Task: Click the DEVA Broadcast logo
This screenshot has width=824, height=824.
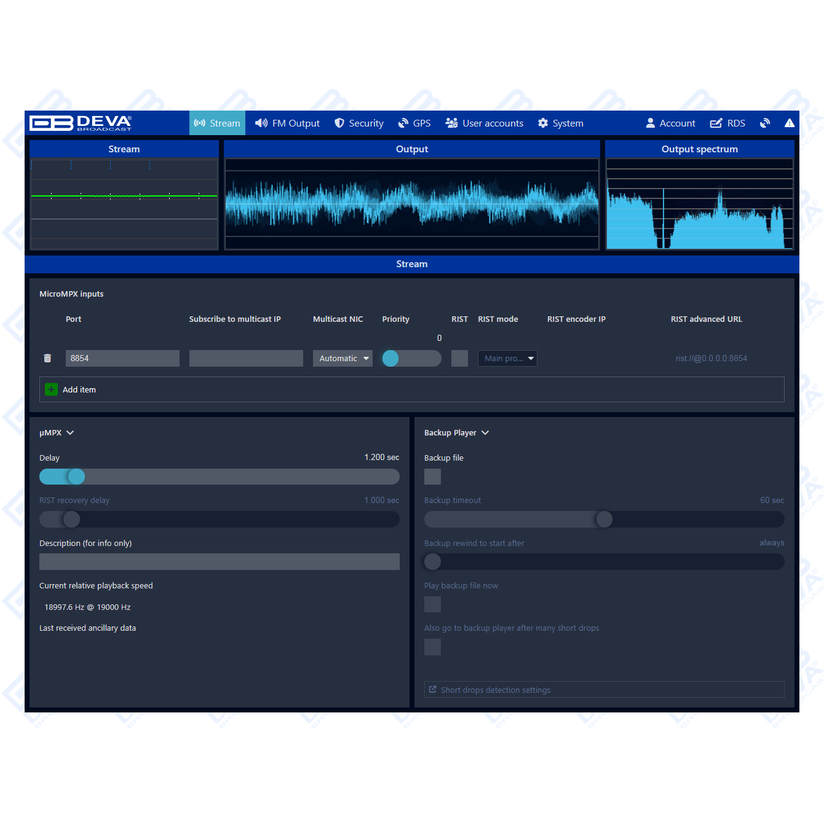Action: (80, 123)
